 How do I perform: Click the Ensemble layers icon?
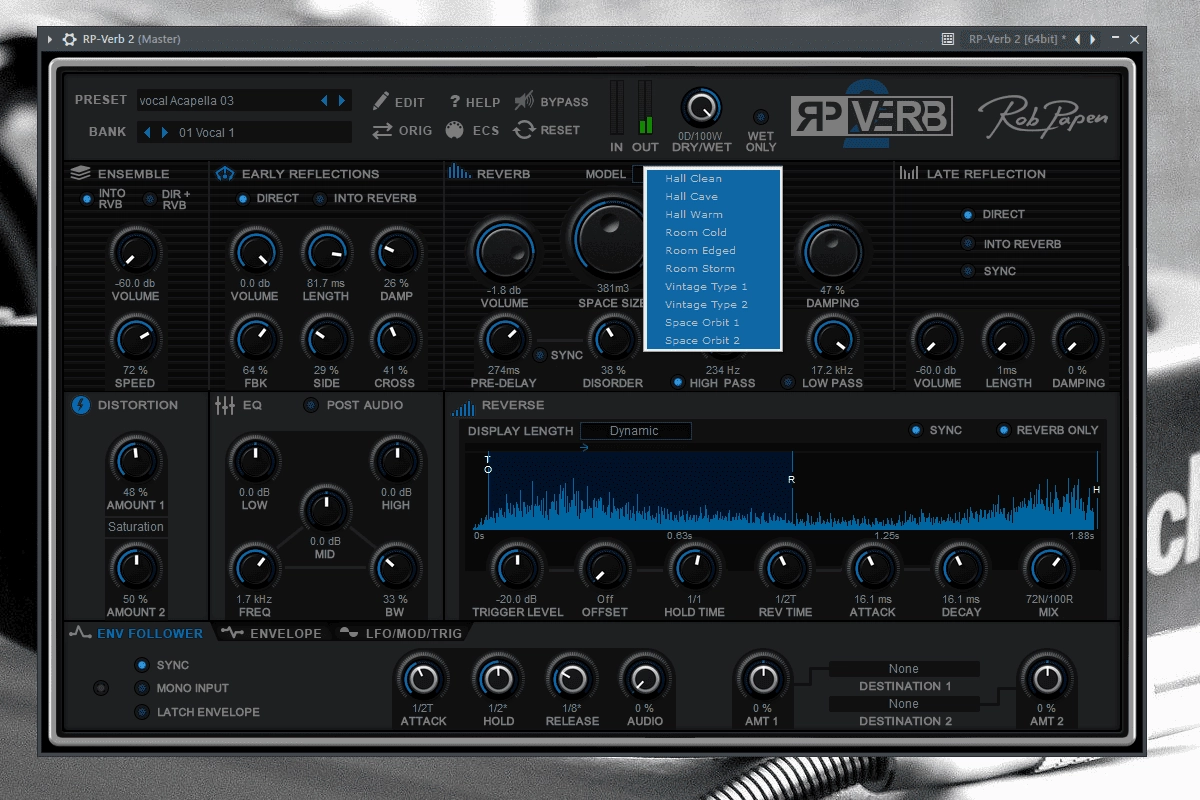[80, 173]
